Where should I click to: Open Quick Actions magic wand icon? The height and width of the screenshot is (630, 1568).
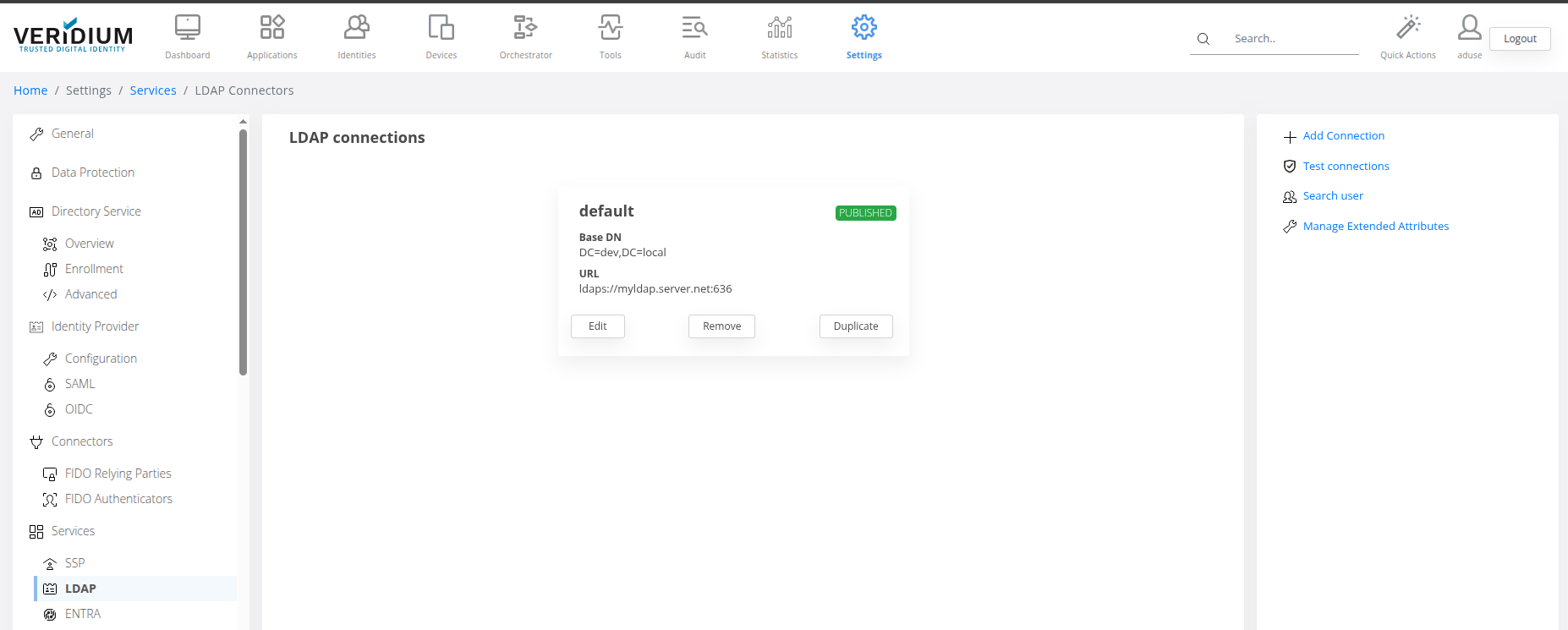click(x=1407, y=28)
